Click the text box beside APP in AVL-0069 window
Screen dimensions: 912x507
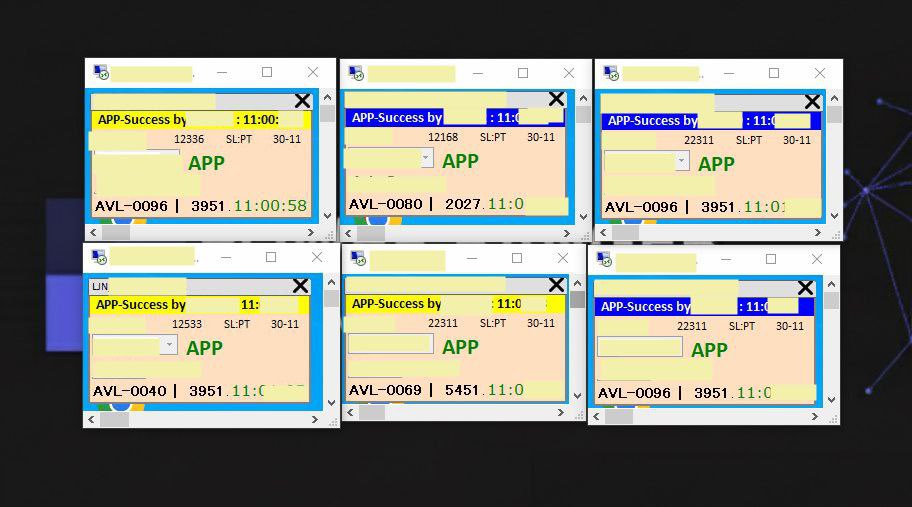391,344
